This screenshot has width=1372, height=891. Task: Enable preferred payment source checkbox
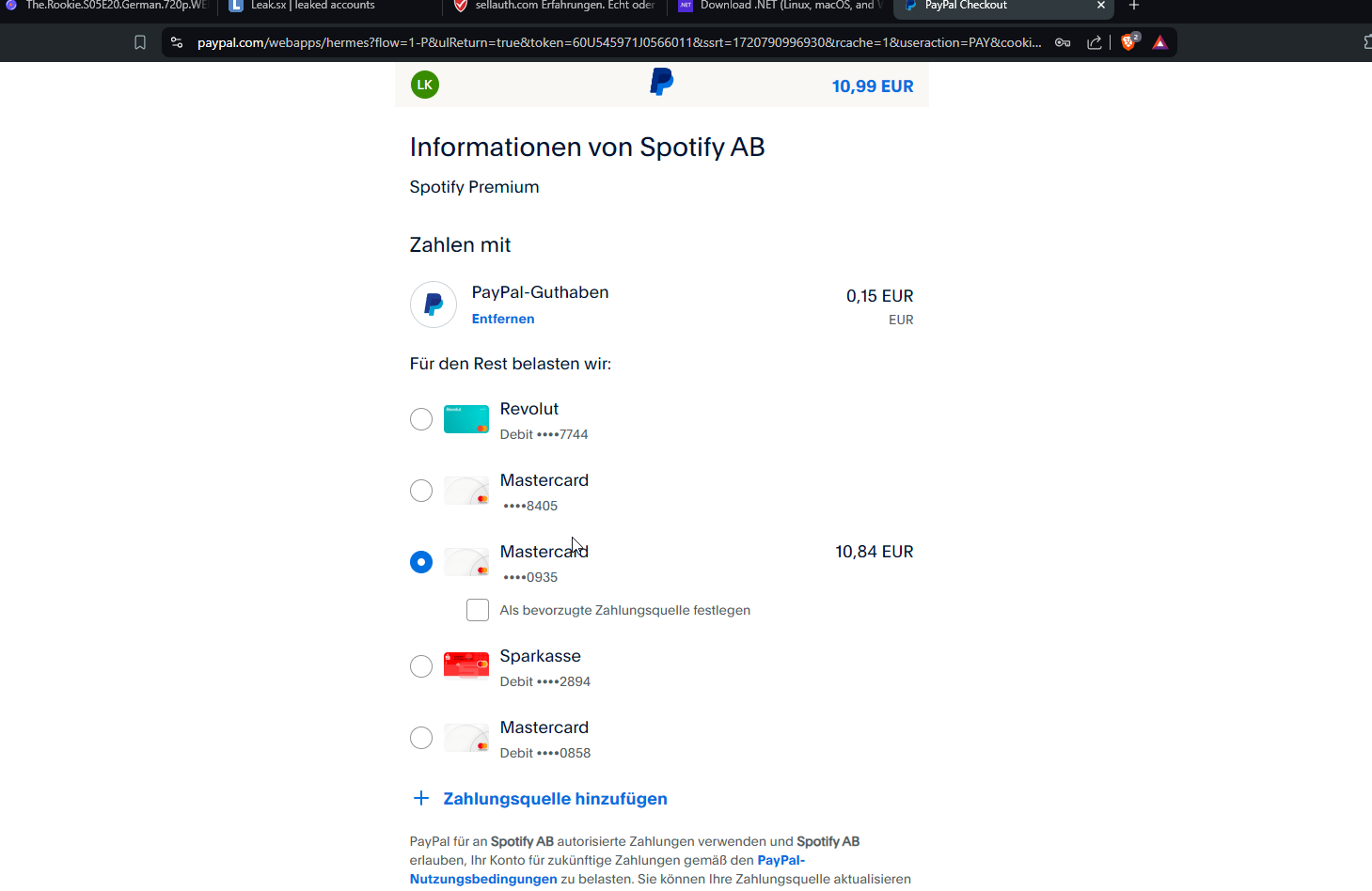(x=478, y=610)
